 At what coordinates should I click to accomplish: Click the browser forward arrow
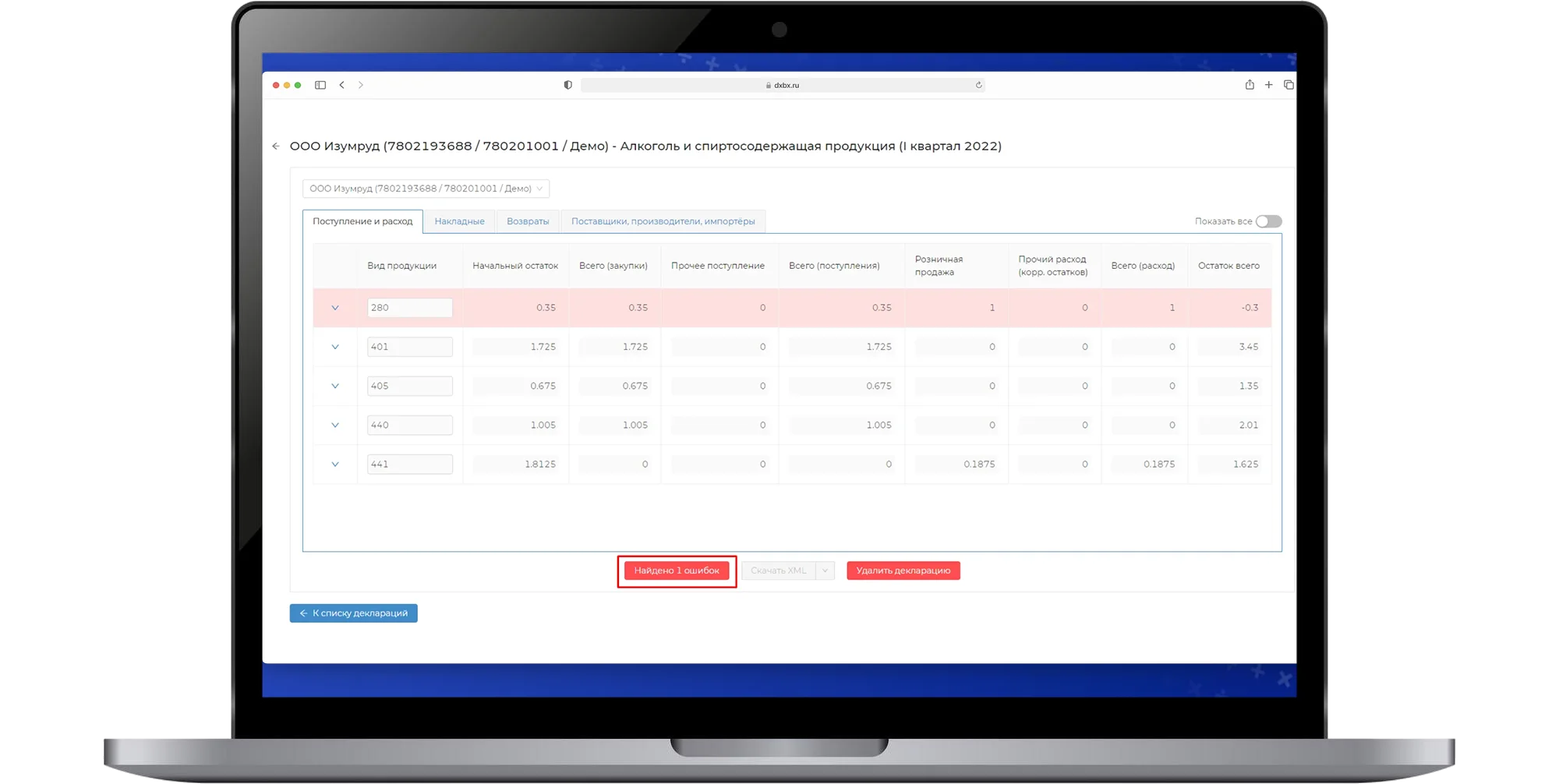coord(361,85)
